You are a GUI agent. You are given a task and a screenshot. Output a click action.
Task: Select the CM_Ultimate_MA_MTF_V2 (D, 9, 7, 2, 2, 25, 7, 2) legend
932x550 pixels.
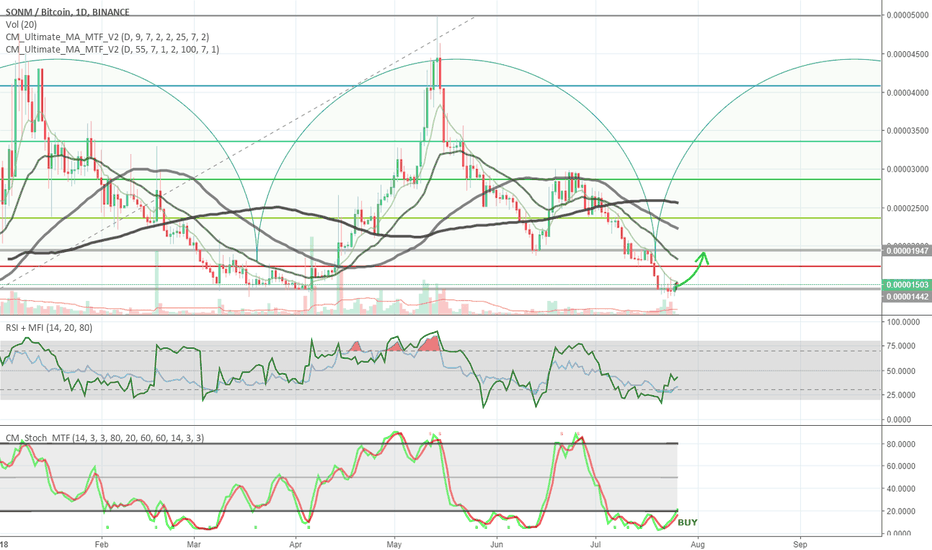point(107,37)
